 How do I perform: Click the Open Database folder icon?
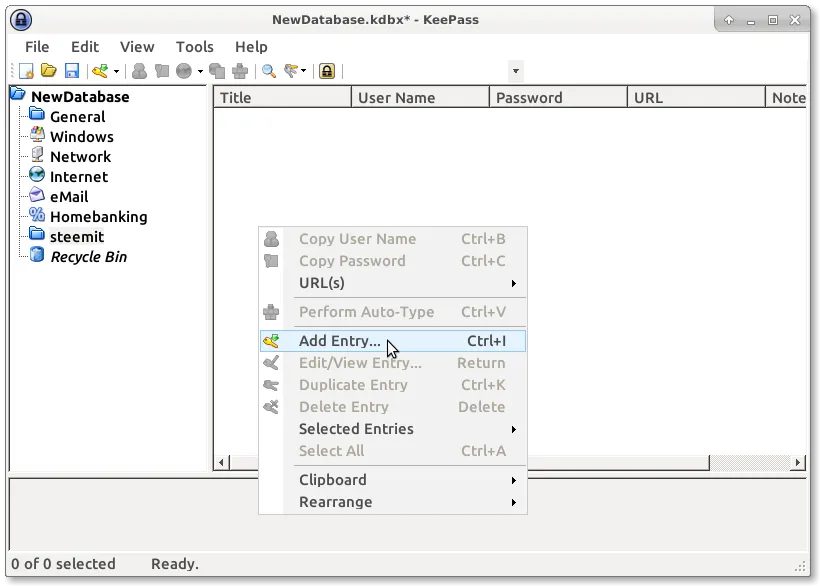49,71
